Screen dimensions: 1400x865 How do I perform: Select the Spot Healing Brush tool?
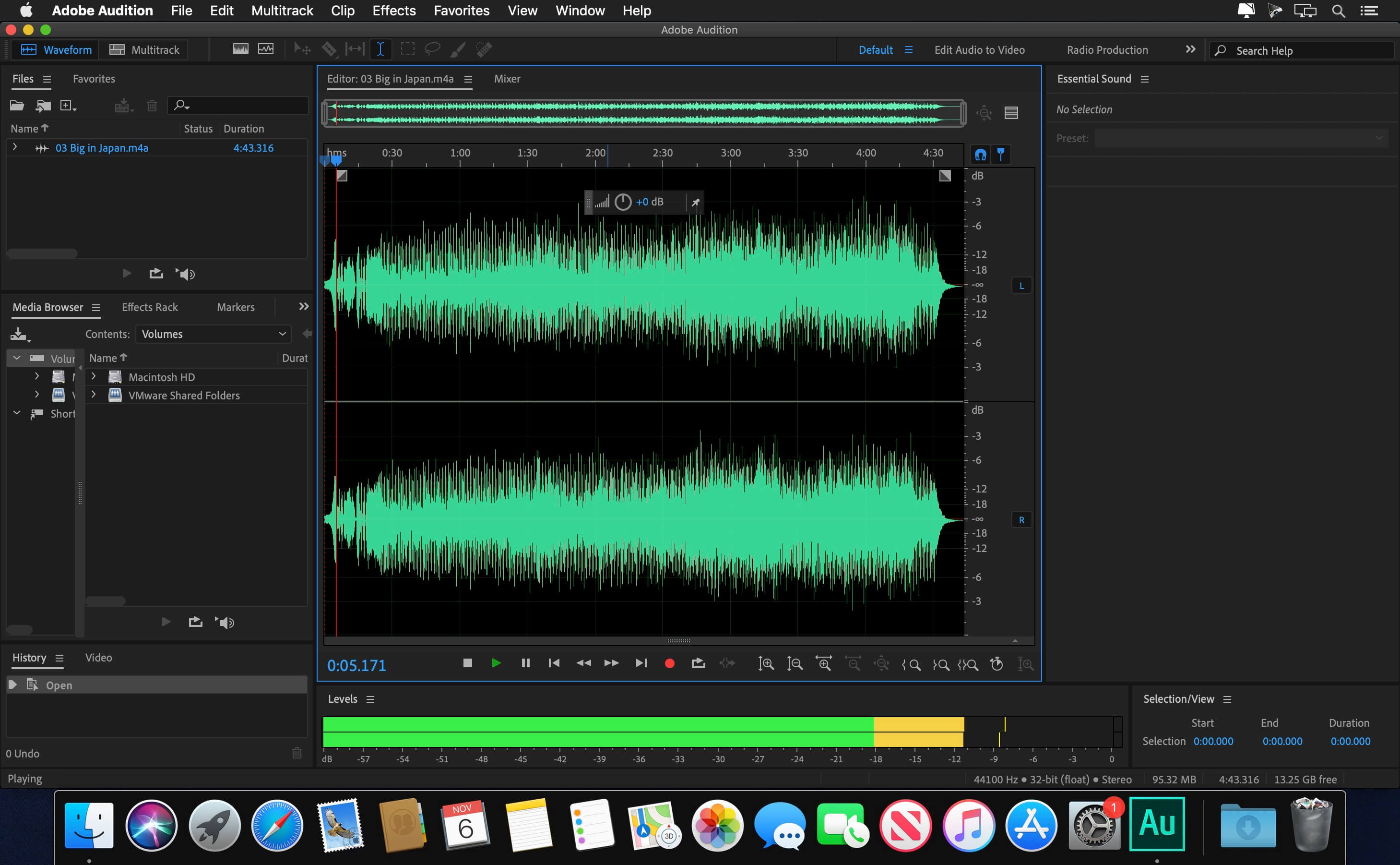click(x=484, y=50)
